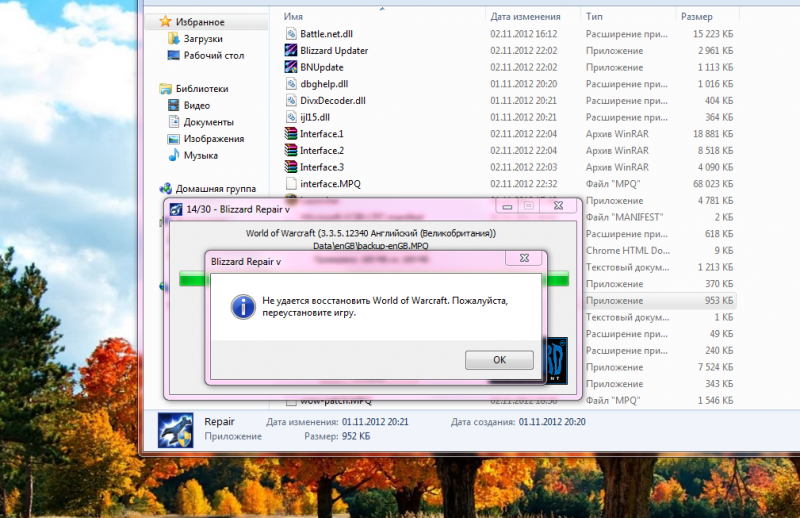The height and width of the screenshot is (518, 800).
Task: Click the blue information icon in the dialog
Action: (x=241, y=306)
